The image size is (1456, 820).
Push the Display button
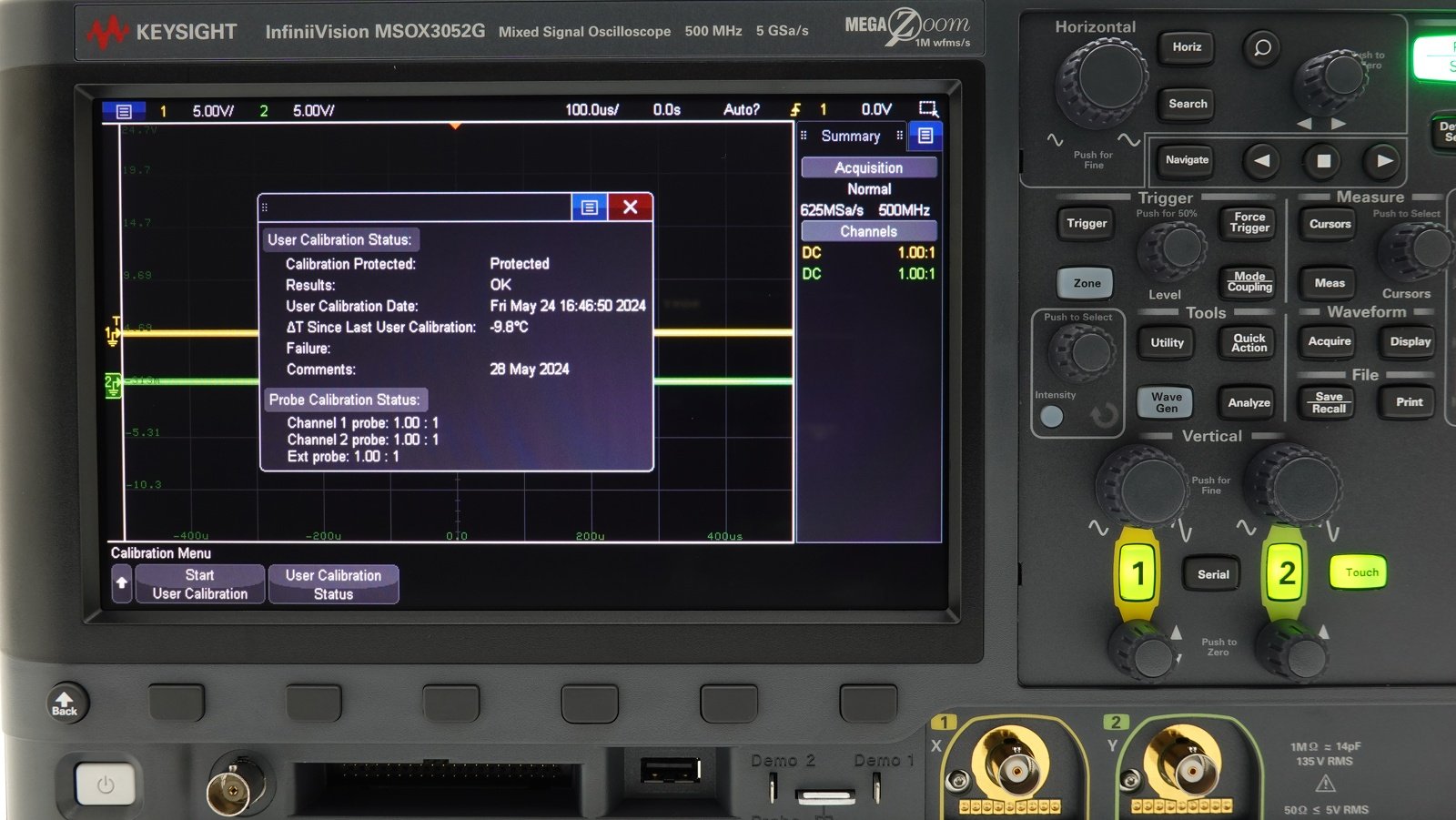point(1410,342)
